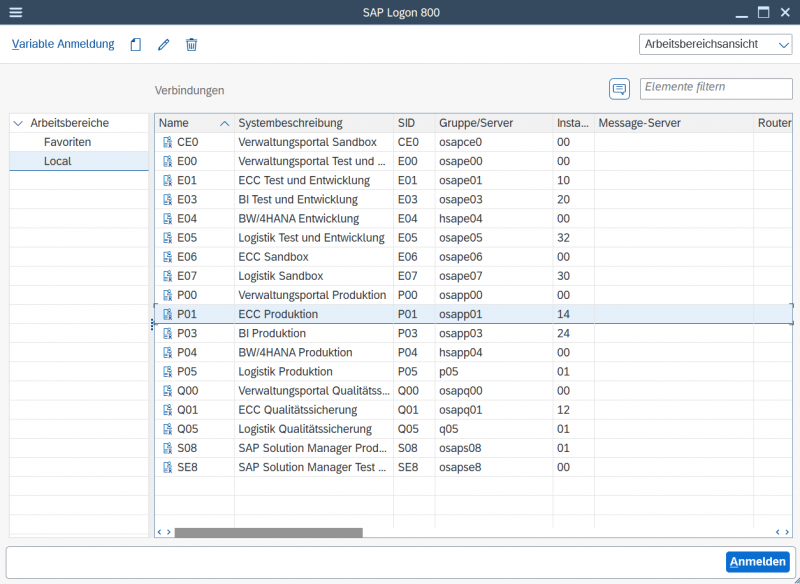The width and height of the screenshot is (800, 584).
Task: Click the Q05 connection icon
Action: coord(167,429)
